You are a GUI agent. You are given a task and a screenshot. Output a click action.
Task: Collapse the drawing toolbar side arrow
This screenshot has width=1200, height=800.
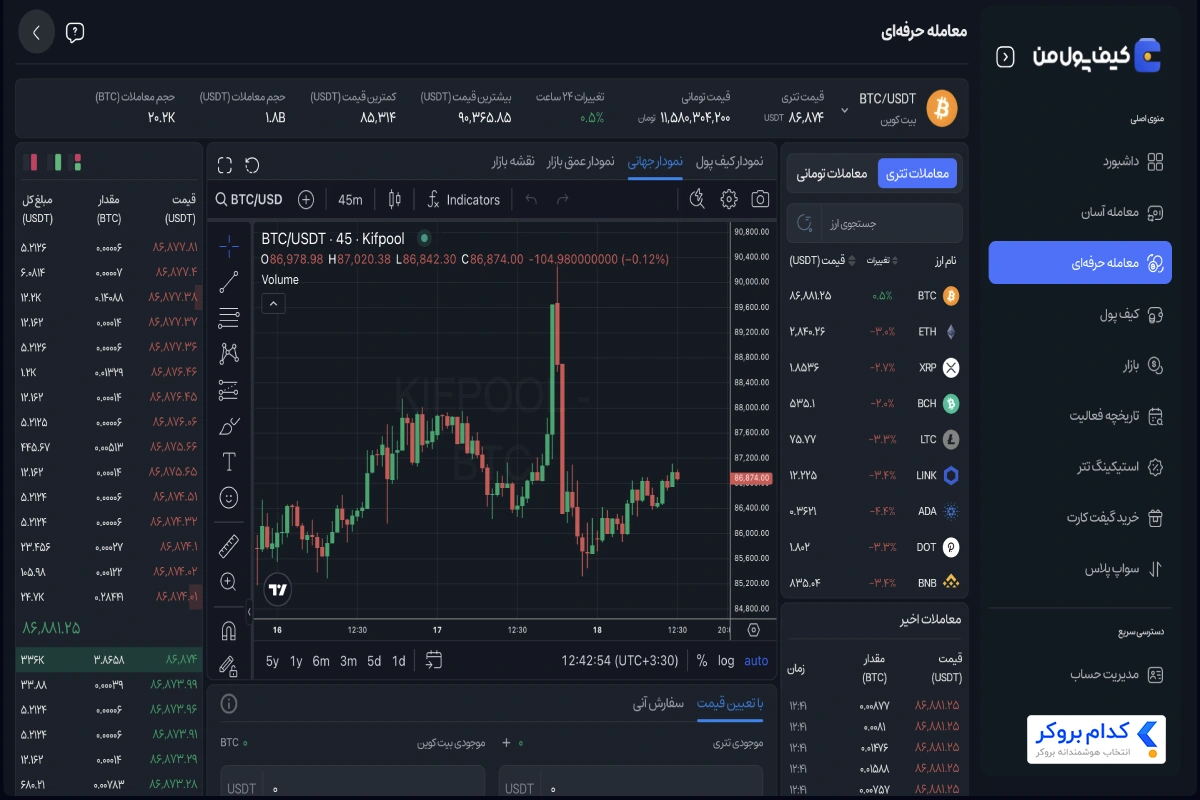point(248,611)
